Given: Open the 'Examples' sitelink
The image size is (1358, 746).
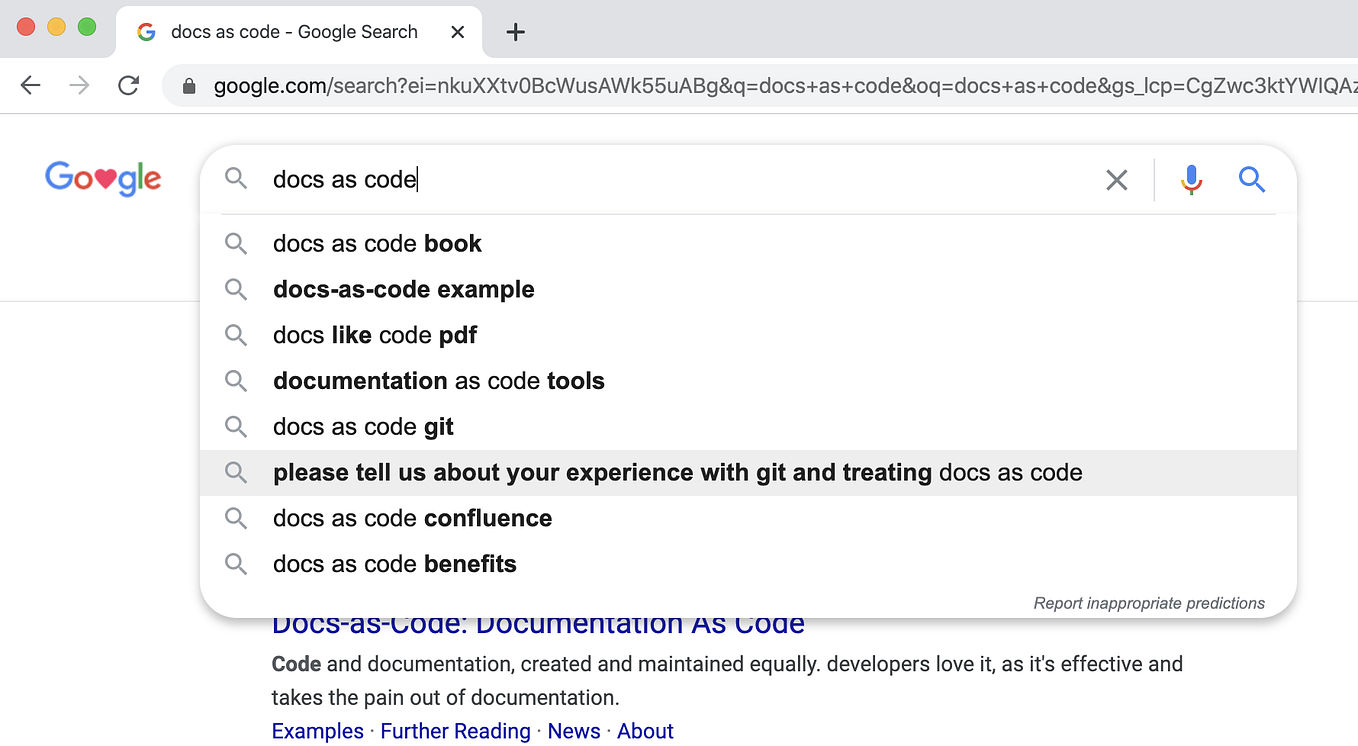Looking at the screenshot, I should (x=317, y=731).
